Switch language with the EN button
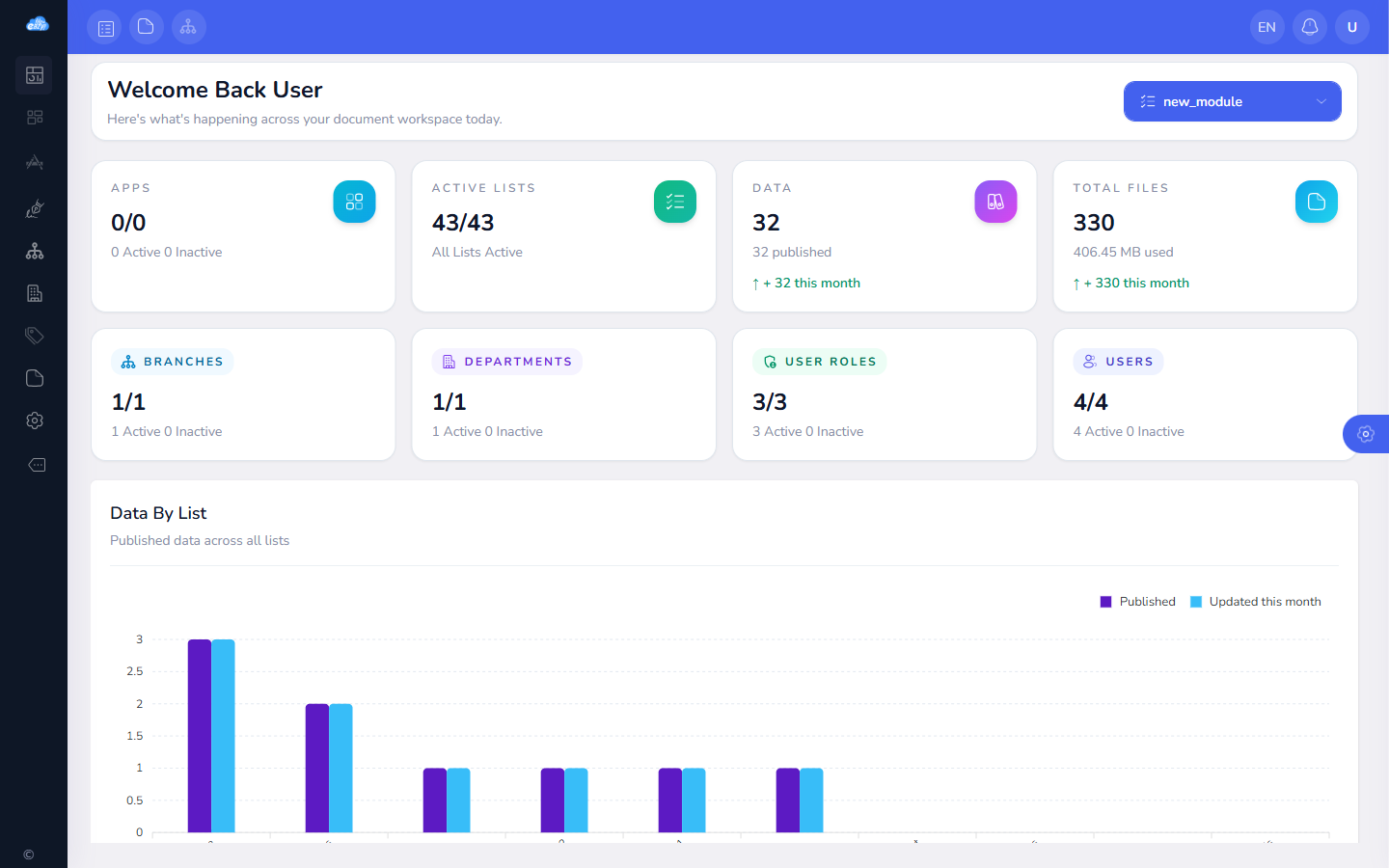The width and height of the screenshot is (1389, 868). tap(1267, 27)
